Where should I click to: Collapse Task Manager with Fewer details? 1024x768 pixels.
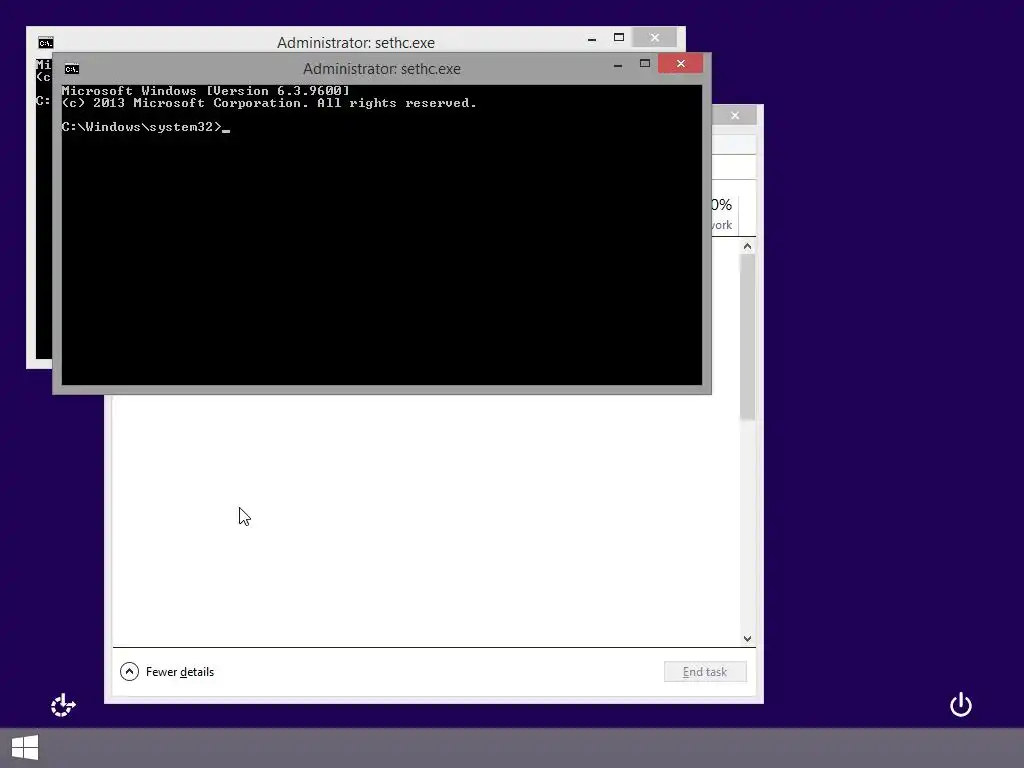click(x=167, y=671)
